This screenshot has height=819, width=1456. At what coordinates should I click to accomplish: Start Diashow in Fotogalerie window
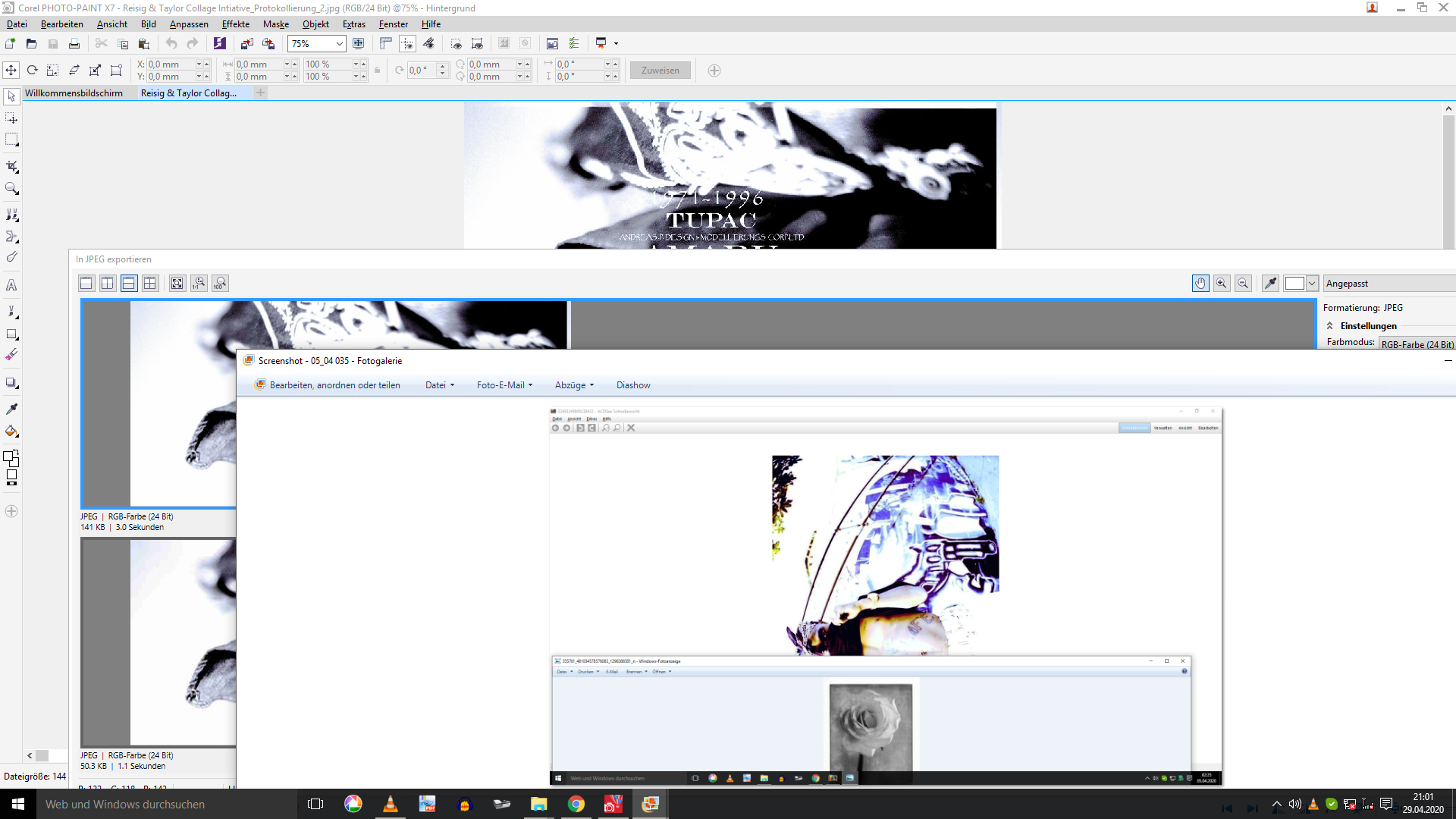coord(633,385)
